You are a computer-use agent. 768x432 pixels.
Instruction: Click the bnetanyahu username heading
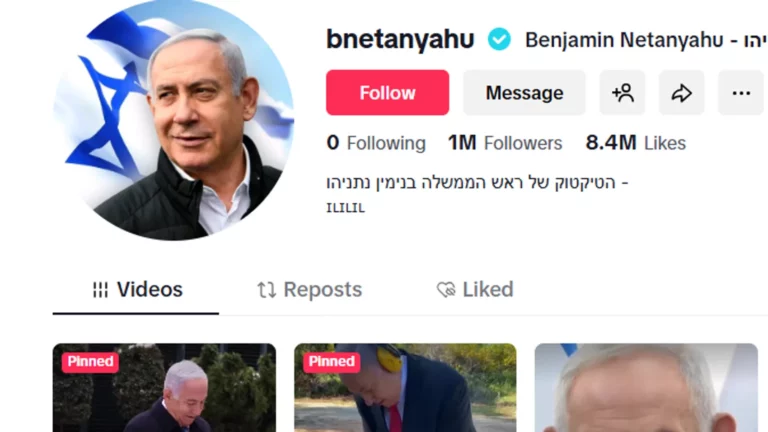click(400, 39)
